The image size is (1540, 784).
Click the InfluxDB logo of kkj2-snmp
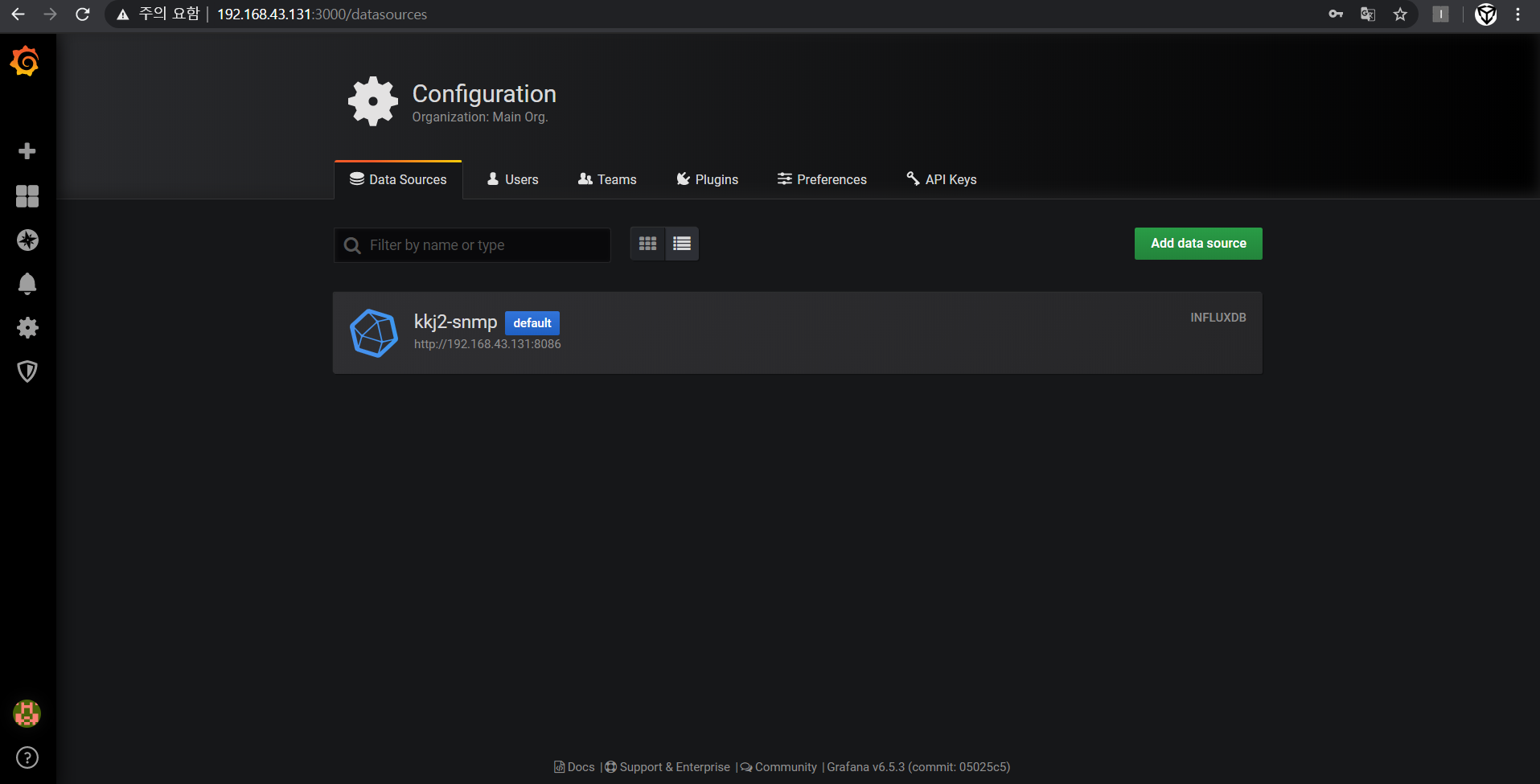pyautogui.click(x=374, y=333)
